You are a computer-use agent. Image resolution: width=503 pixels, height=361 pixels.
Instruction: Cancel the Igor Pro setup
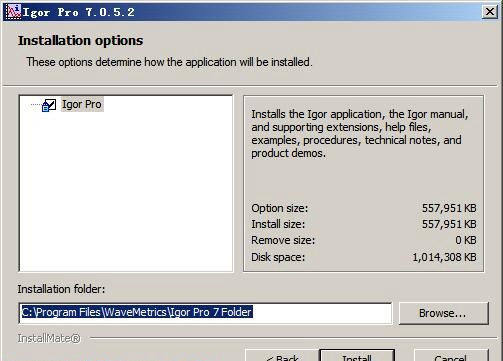(x=451, y=356)
